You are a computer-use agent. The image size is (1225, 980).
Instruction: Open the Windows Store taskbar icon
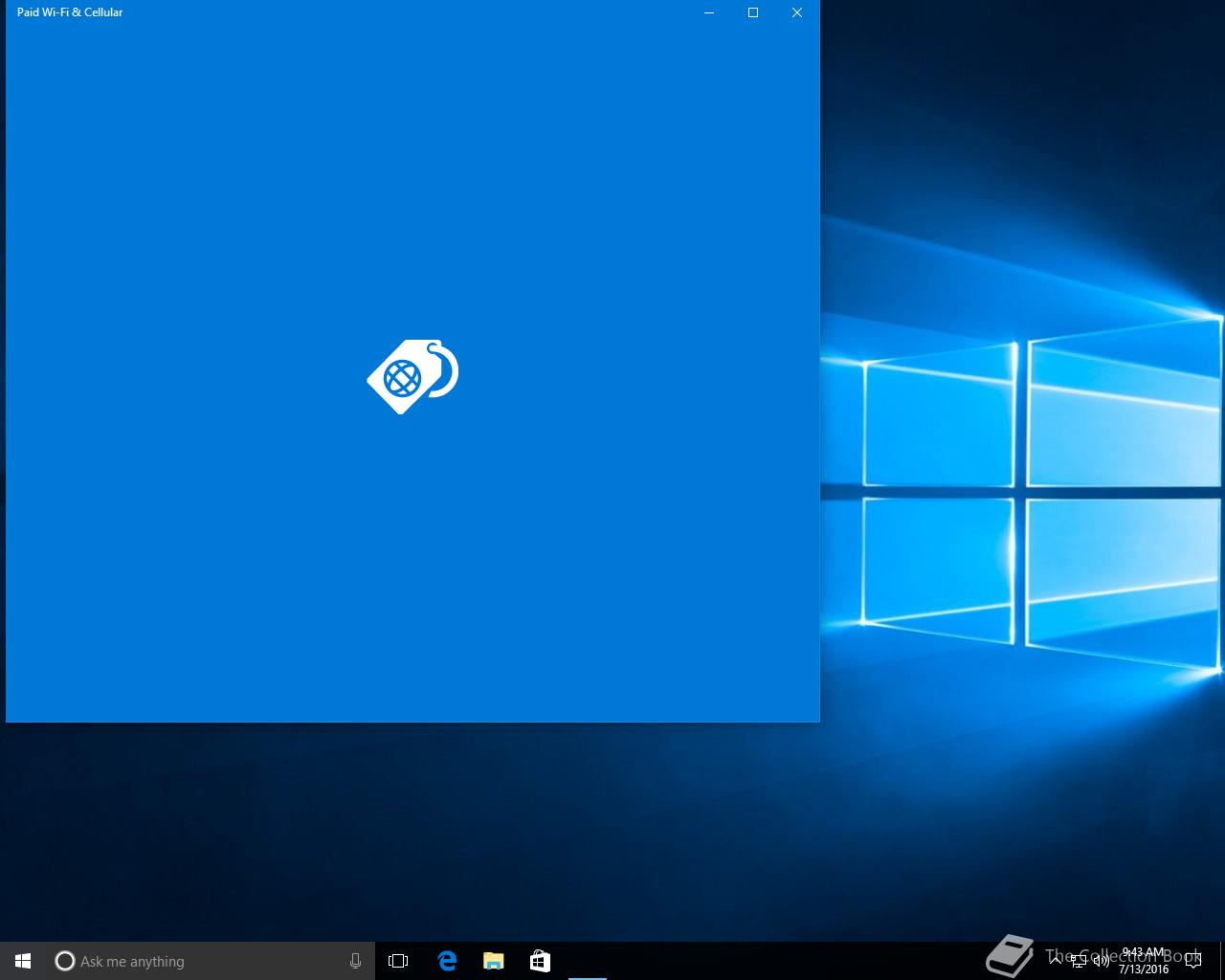[x=540, y=961]
